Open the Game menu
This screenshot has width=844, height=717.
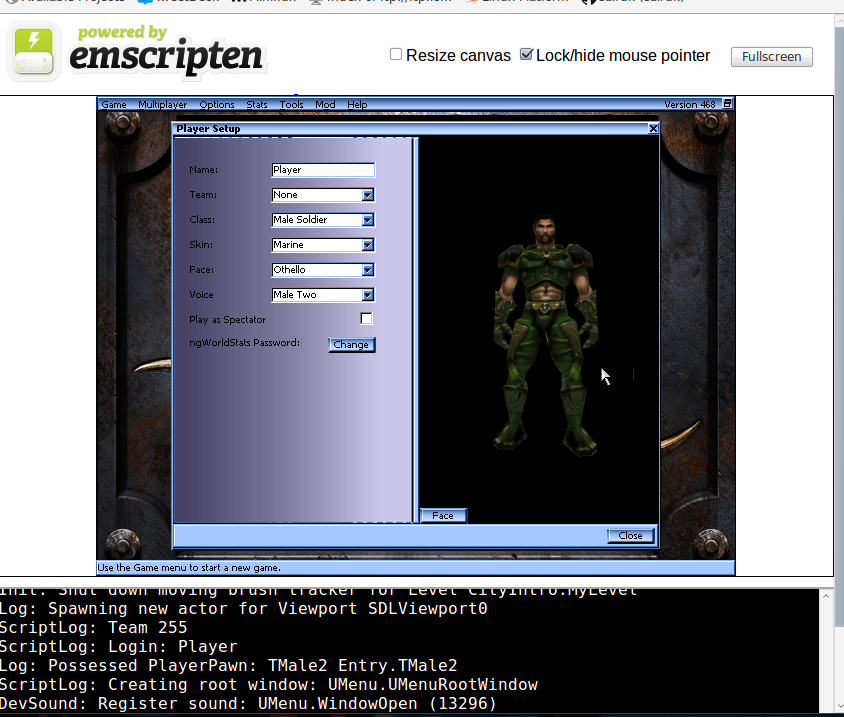114,104
